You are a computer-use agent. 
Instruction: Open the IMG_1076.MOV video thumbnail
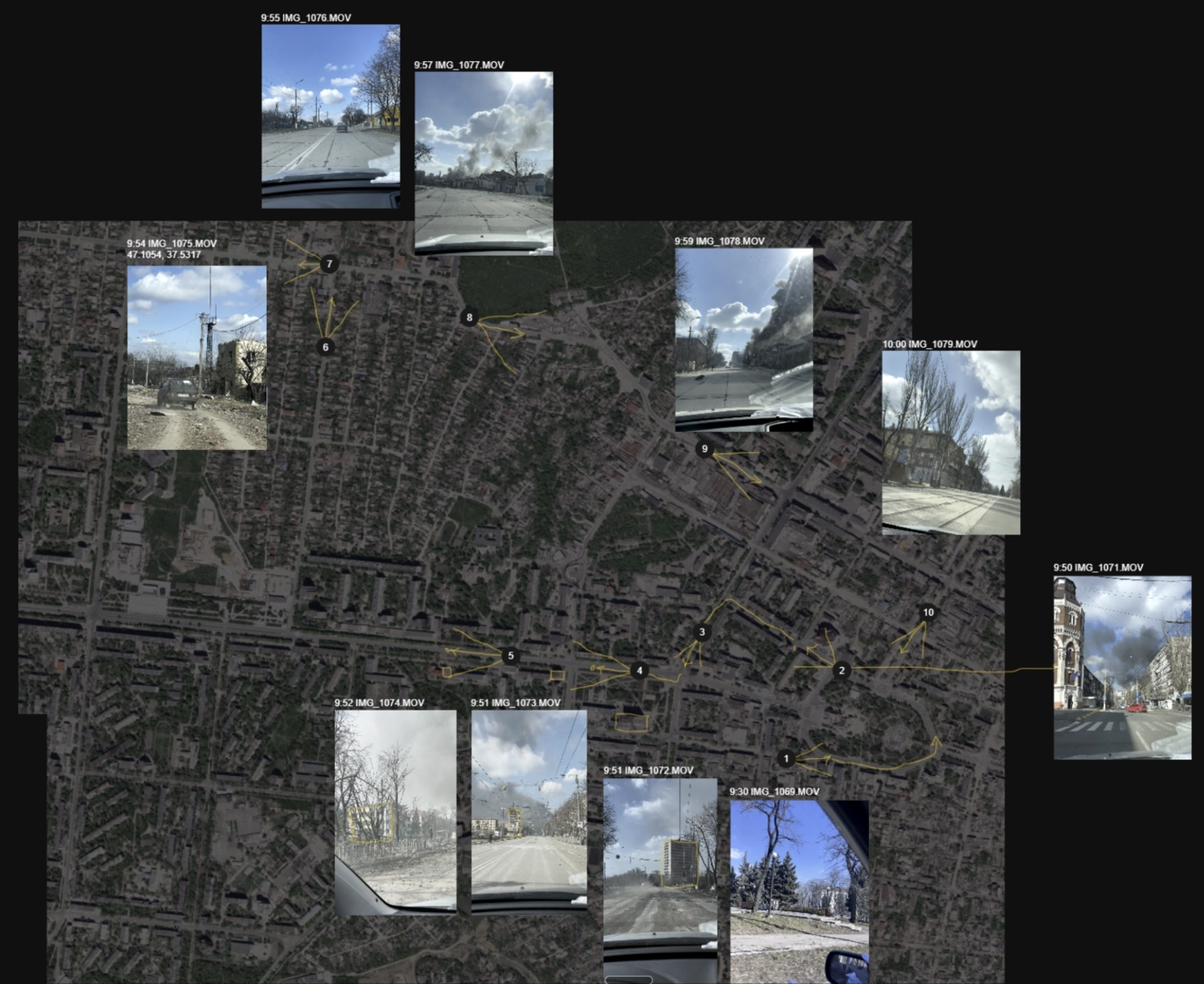[x=331, y=117]
